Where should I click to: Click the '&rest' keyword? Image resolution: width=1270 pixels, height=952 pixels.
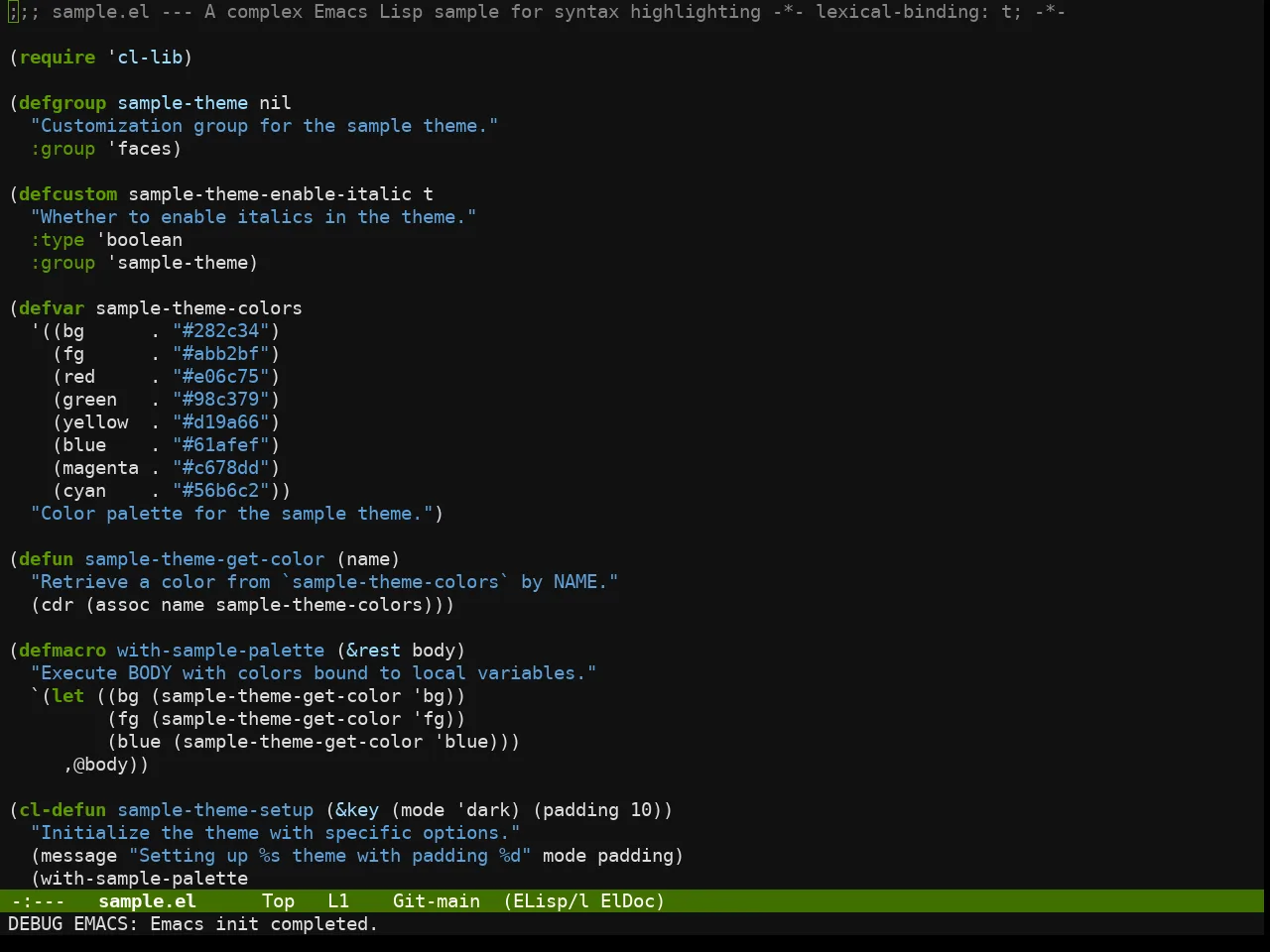(374, 651)
